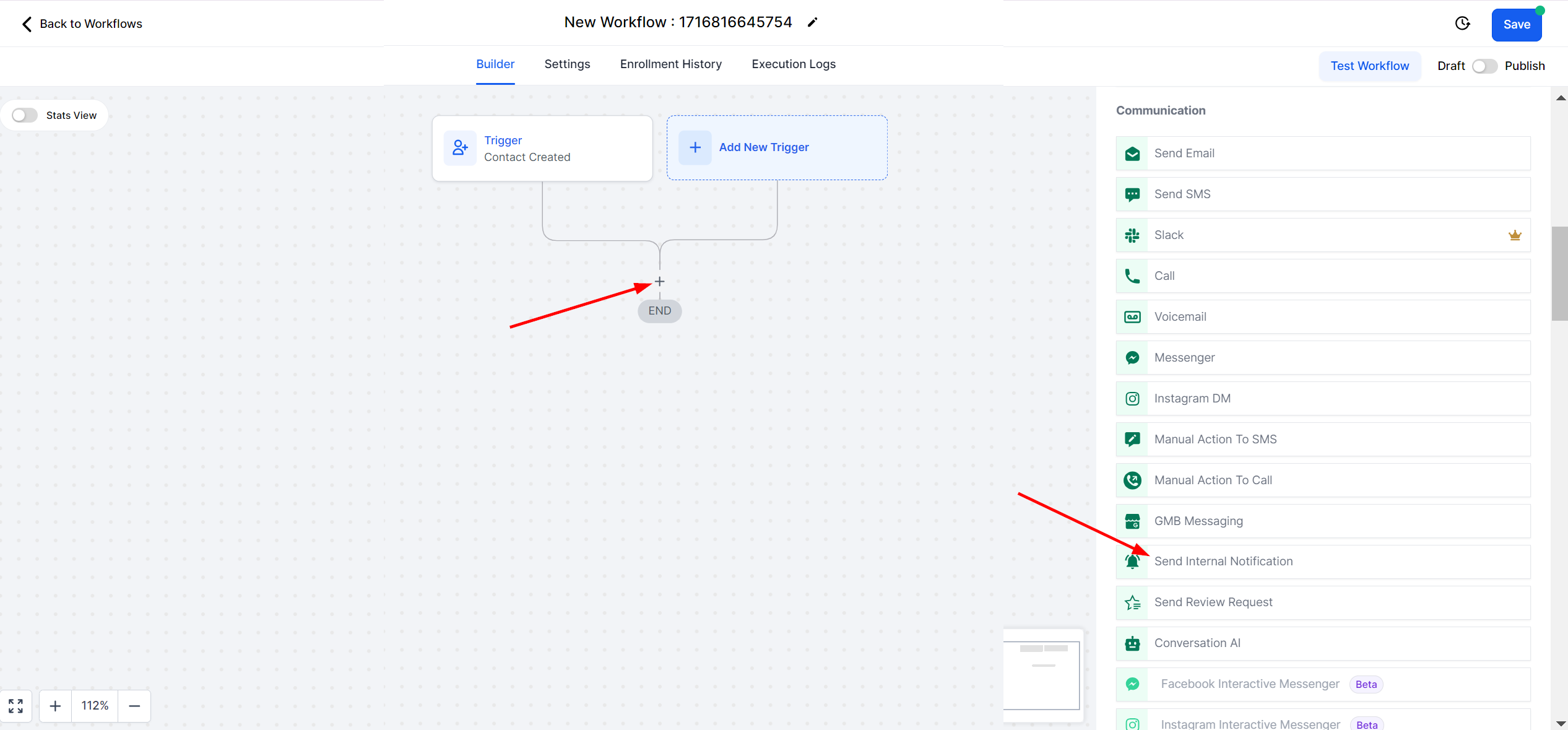Click the pencil icon to rename workflow
This screenshot has width=1568, height=730.
click(812, 23)
